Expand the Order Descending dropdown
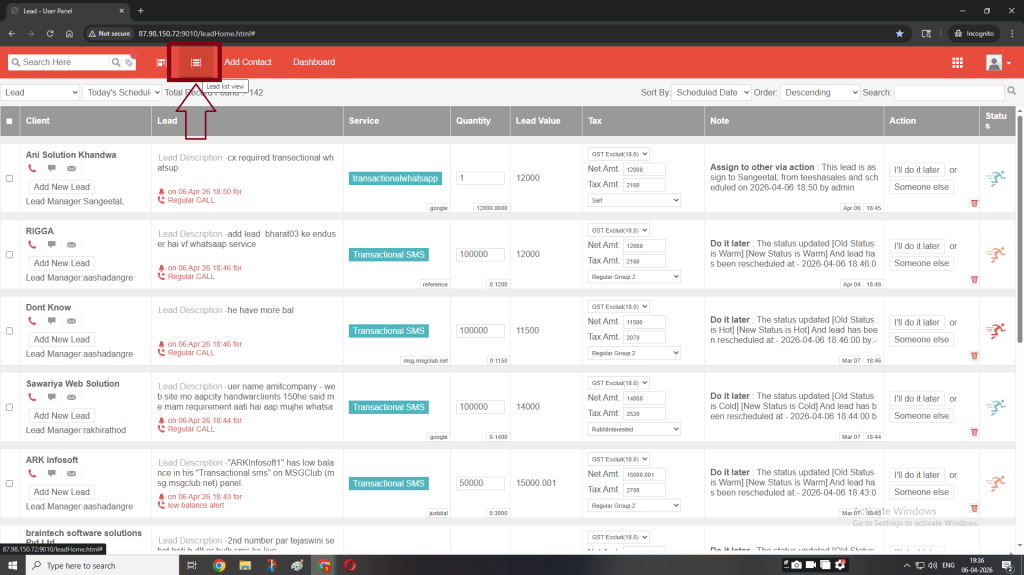The width and height of the screenshot is (1024, 575). [x=819, y=92]
